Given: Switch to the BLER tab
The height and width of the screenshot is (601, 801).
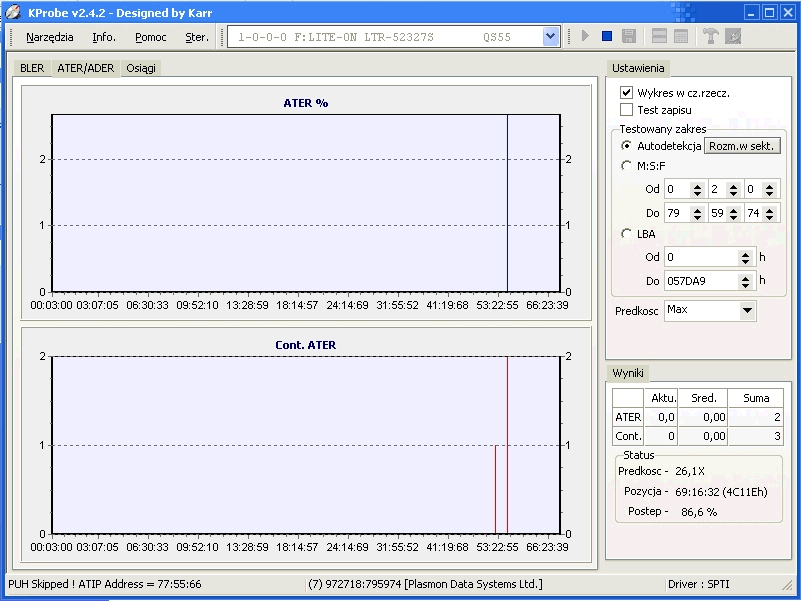Looking at the screenshot, I should coord(32,68).
